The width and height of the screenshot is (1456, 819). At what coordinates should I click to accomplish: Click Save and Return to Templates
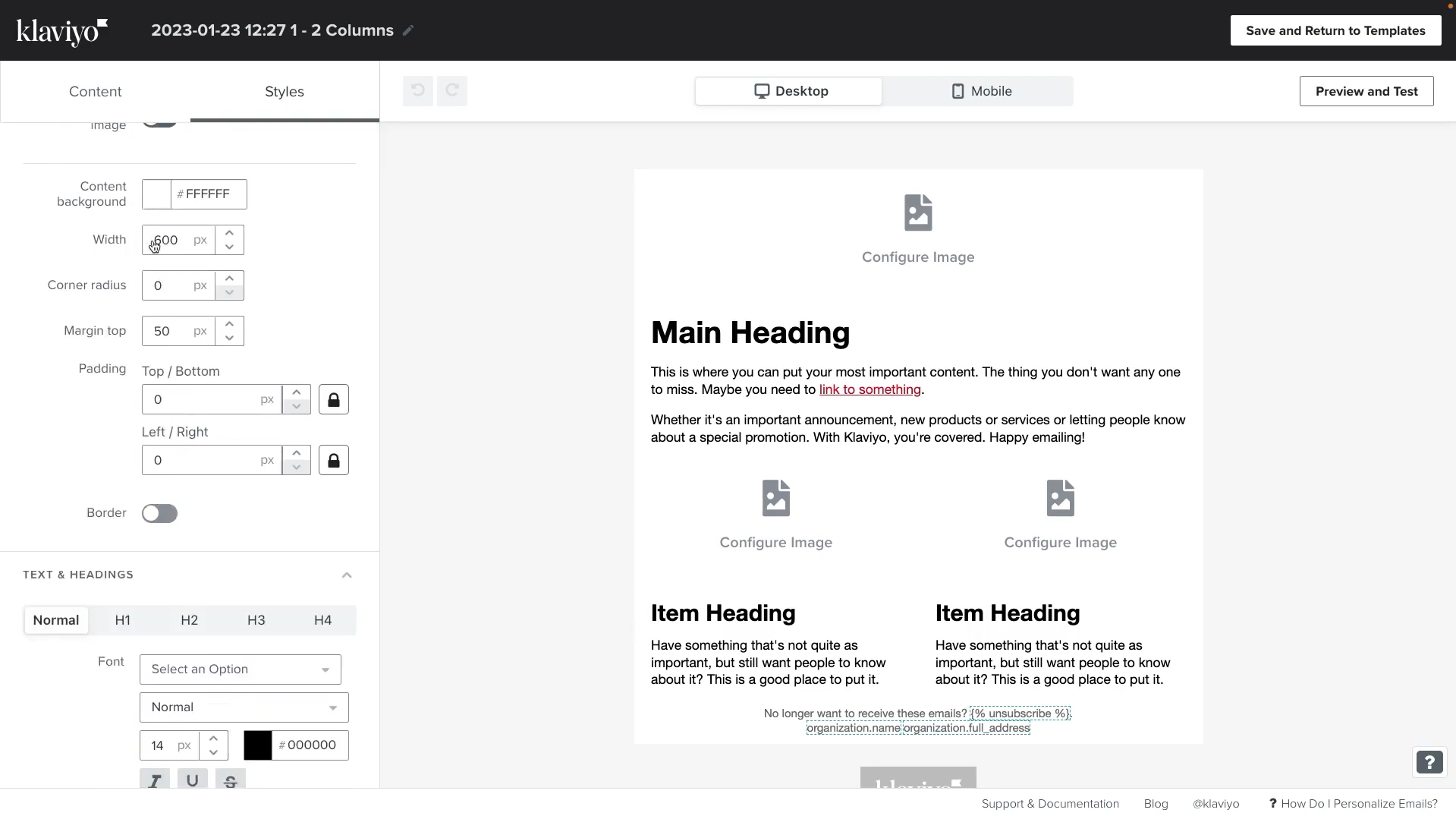(x=1335, y=30)
